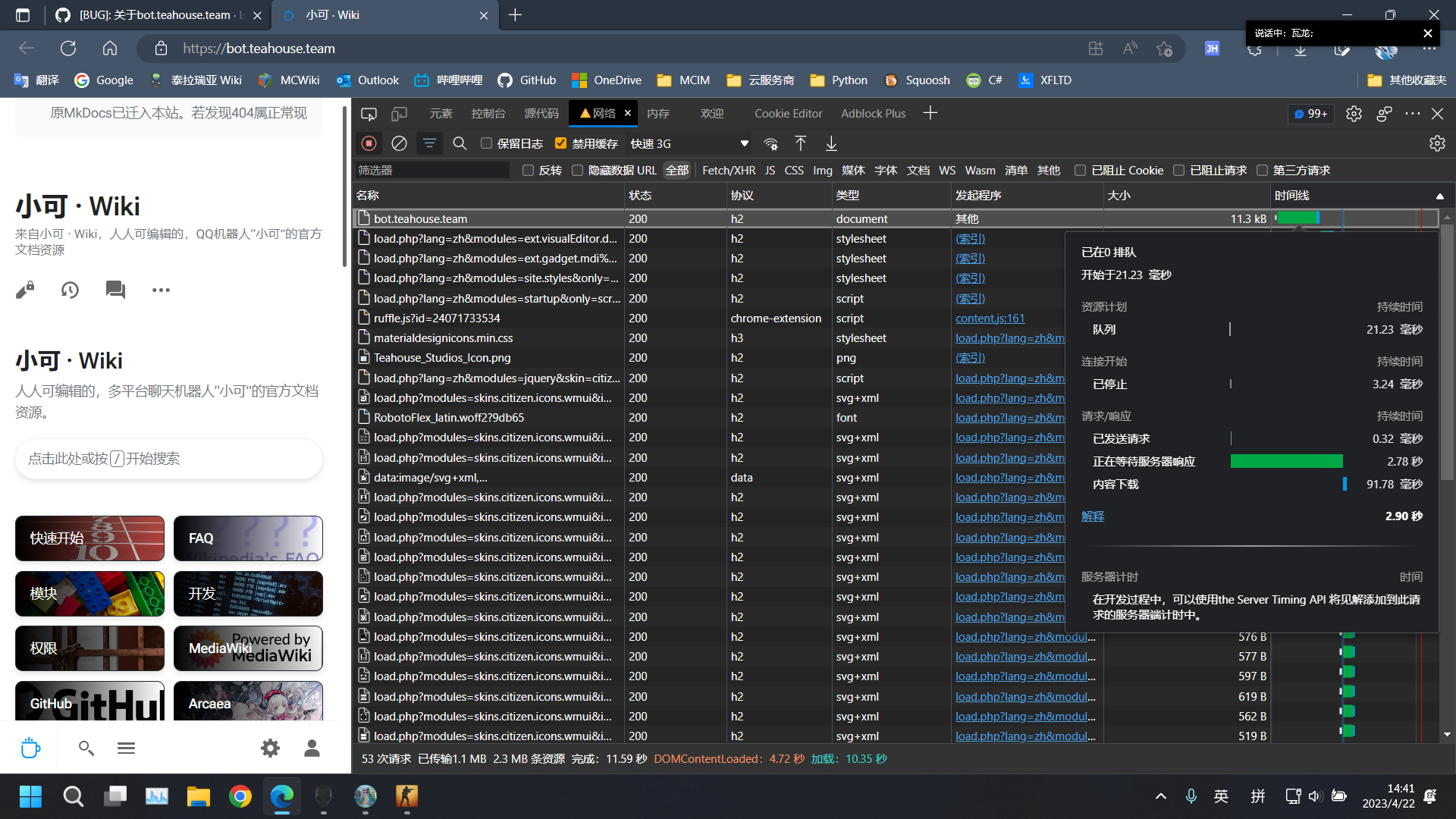The image size is (1456, 819).
Task: Import a HAR file using the upload arrow
Action: (x=800, y=143)
